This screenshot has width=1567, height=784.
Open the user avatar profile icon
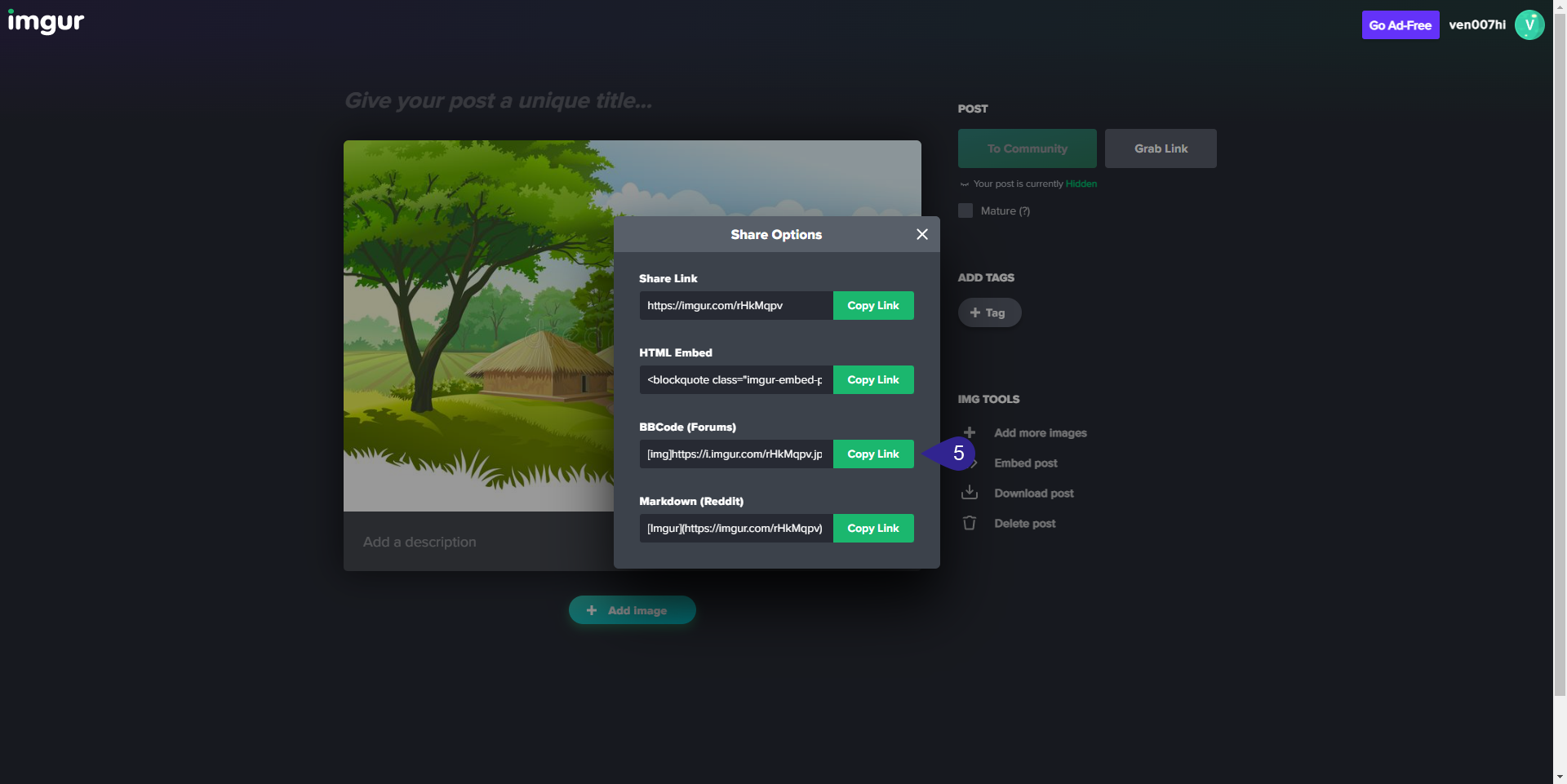pyautogui.click(x=1529, y=24)
